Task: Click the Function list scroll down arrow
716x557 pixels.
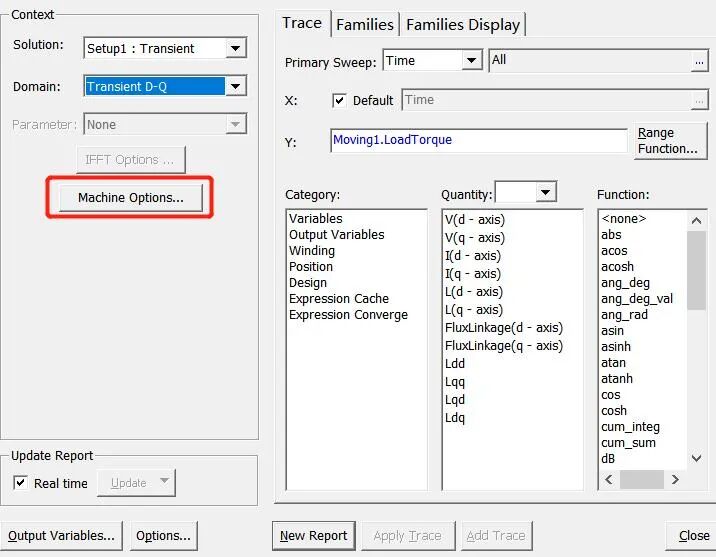Action: (x=696, y=458)
